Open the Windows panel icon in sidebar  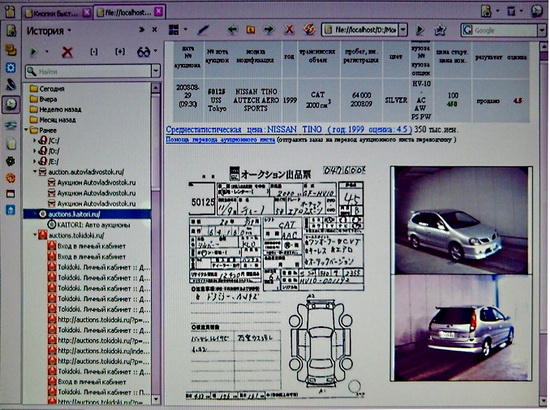[x=11, y=194]
